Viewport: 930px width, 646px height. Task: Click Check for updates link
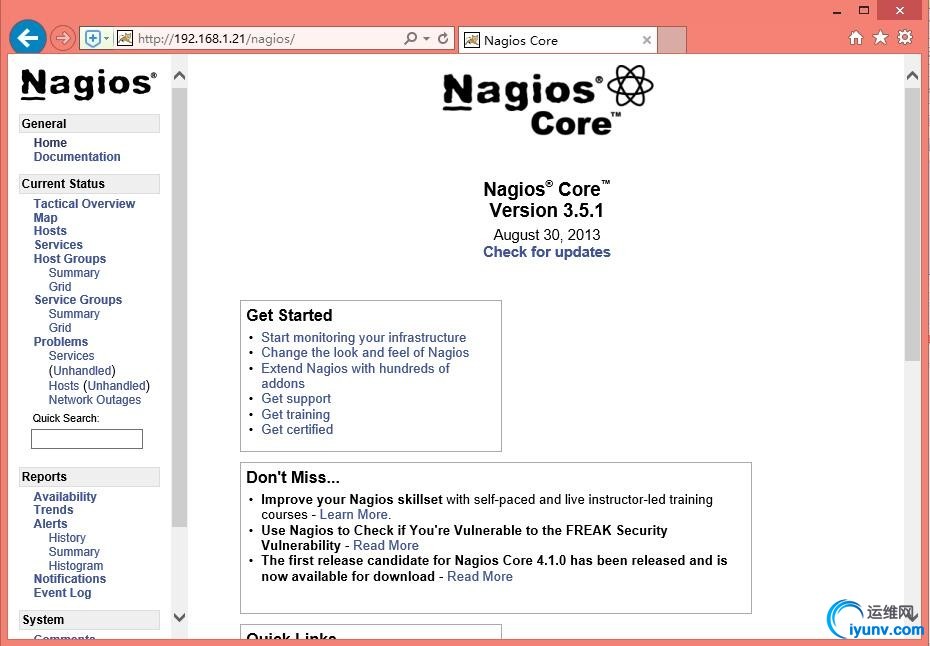pos(546,252)
